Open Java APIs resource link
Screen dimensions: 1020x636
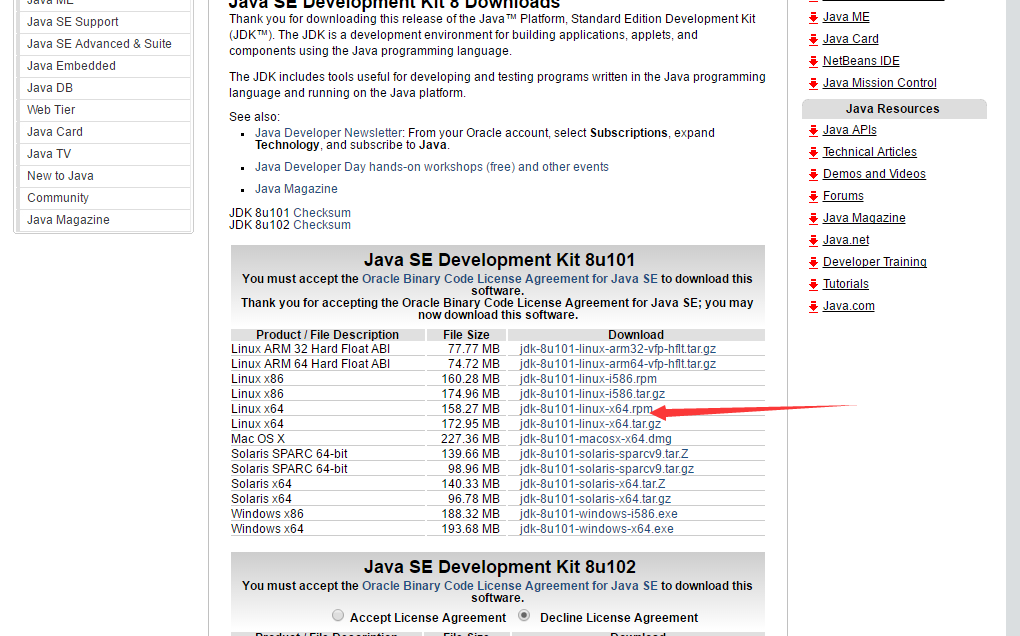click(x=849, y=130)
